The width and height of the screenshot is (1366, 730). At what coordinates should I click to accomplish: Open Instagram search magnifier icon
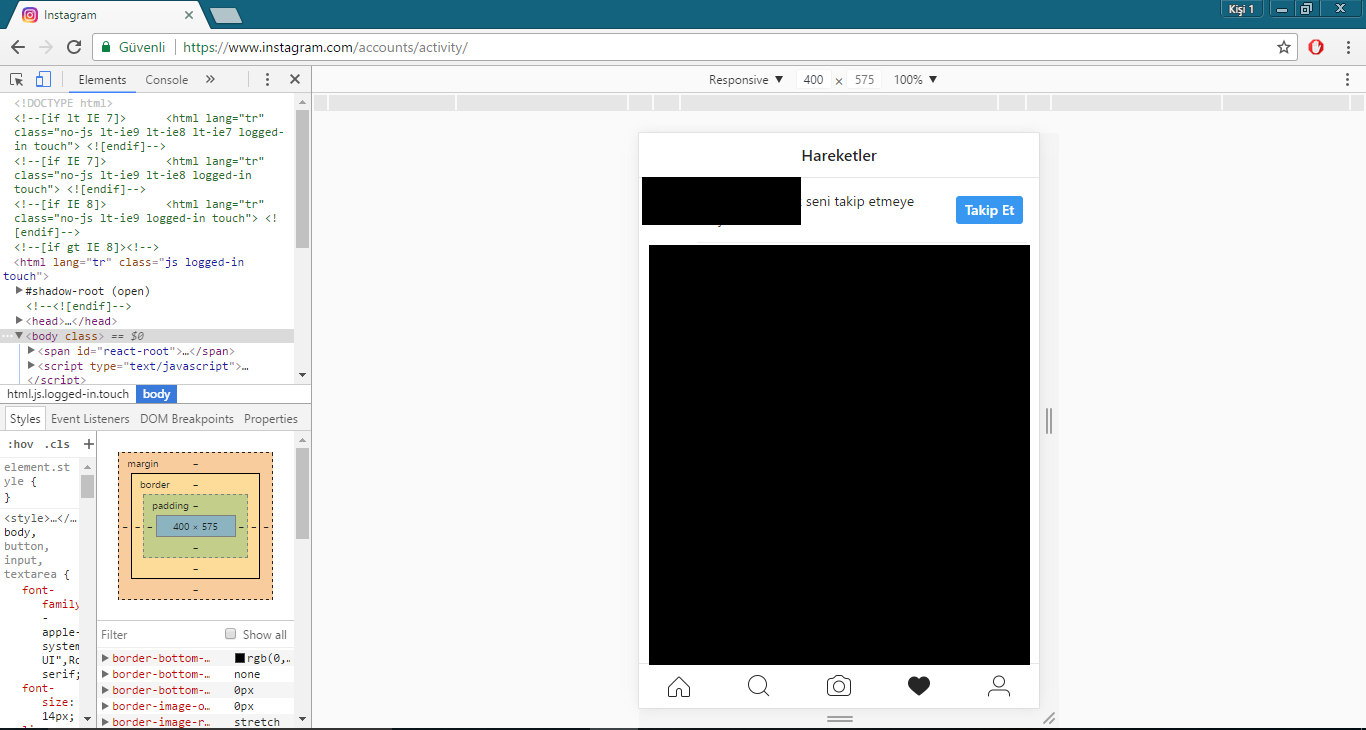(x=759, y=686)
